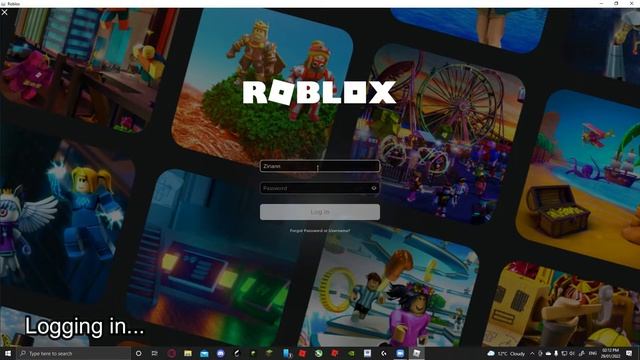Open the OneDrive cloud tray icon

pyautogui.click(x=548, y=353)
